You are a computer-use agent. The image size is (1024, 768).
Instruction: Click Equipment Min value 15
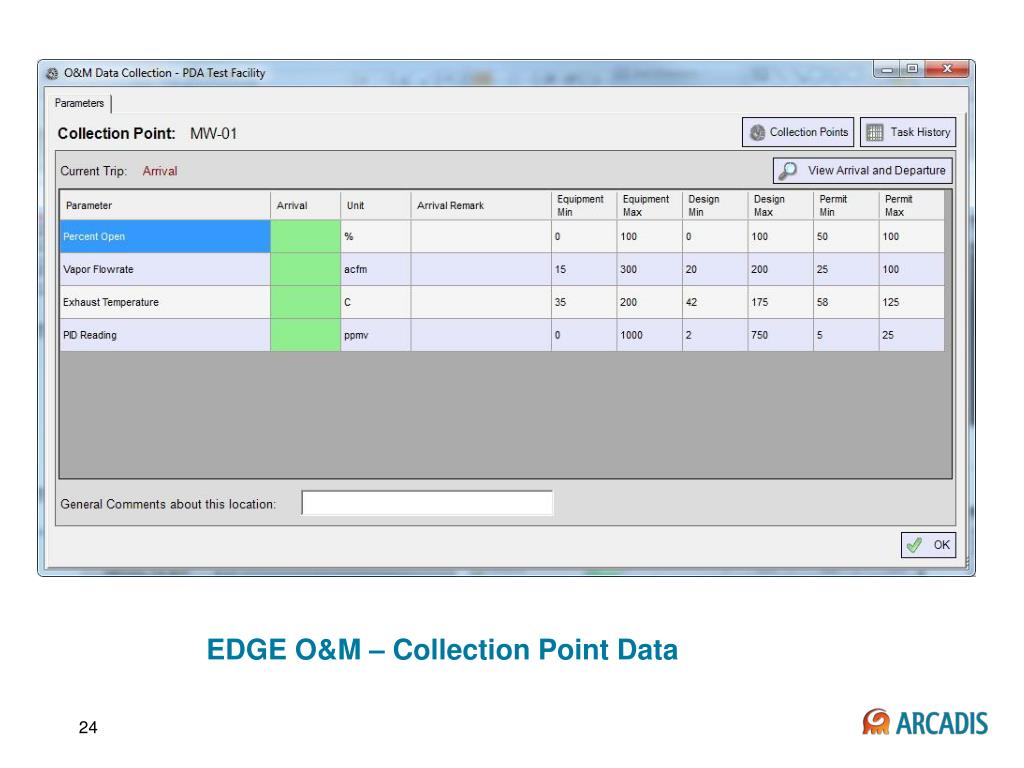click(x=584, y=269)
